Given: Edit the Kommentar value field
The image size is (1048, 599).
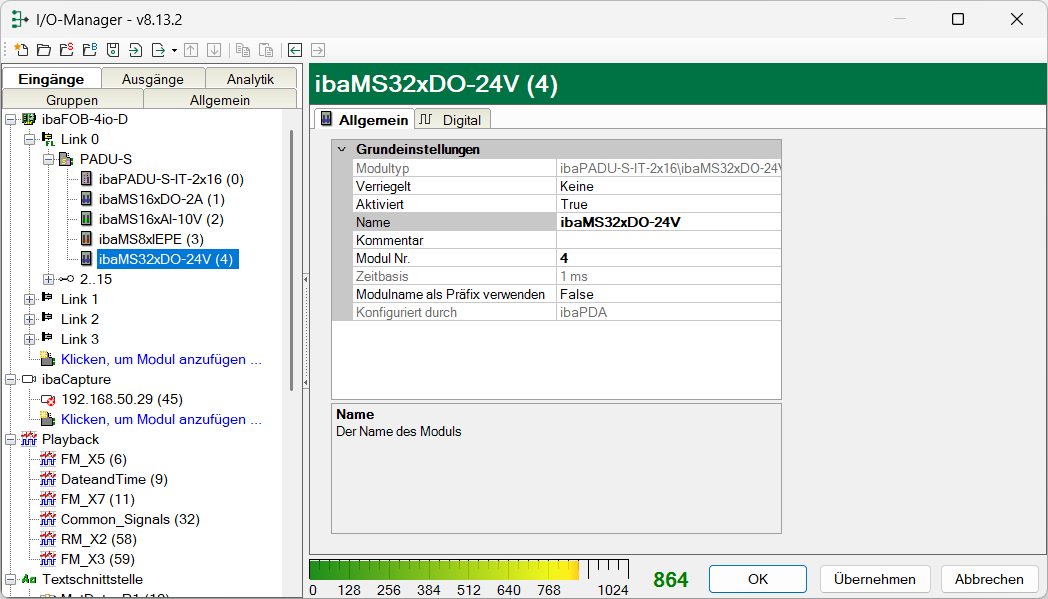Looking at the screenshot, I should 667,240.
